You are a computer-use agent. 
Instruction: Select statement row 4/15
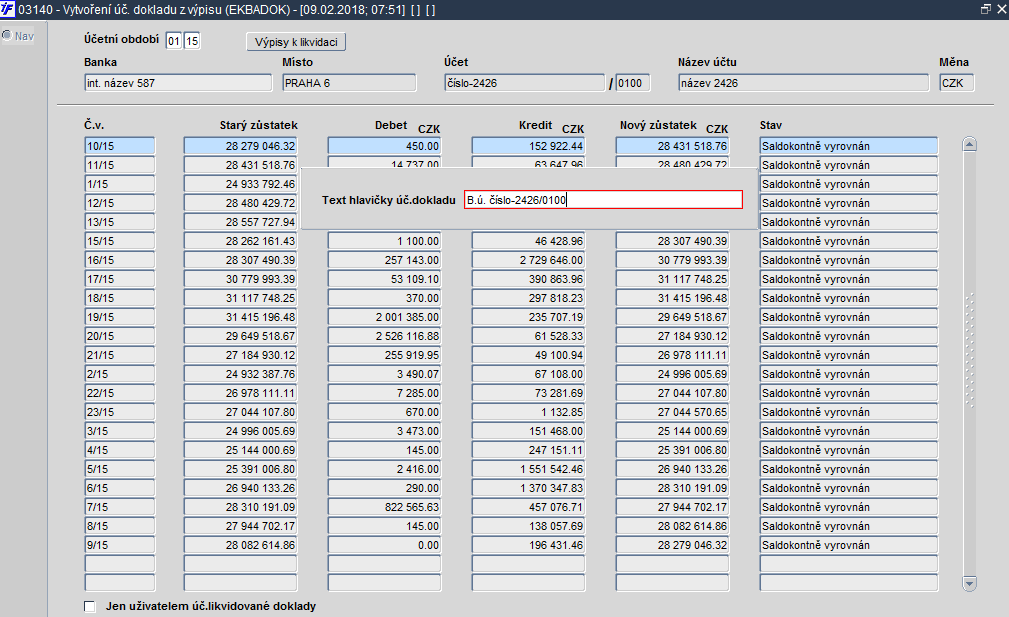[120, 450]
